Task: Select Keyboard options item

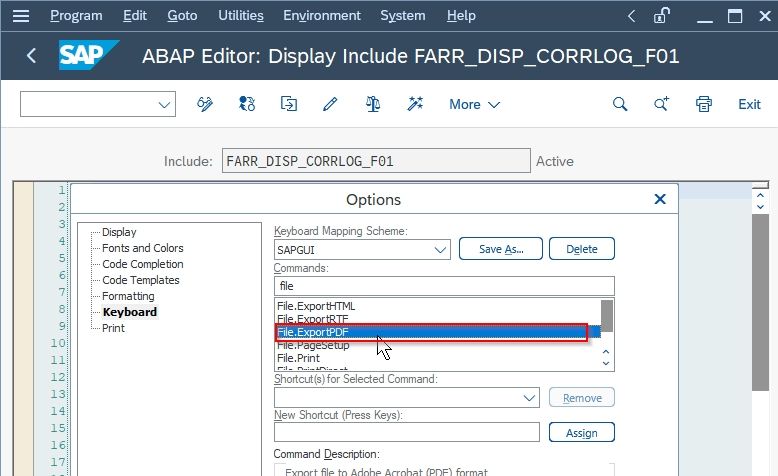Action: coord(130,312)
